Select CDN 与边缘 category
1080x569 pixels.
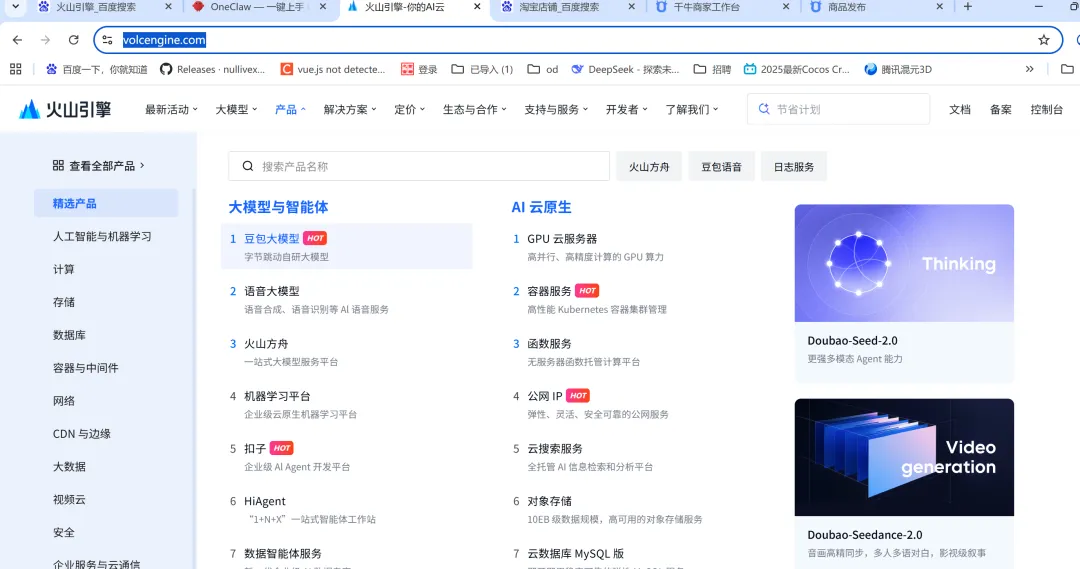tap(81, 433)
